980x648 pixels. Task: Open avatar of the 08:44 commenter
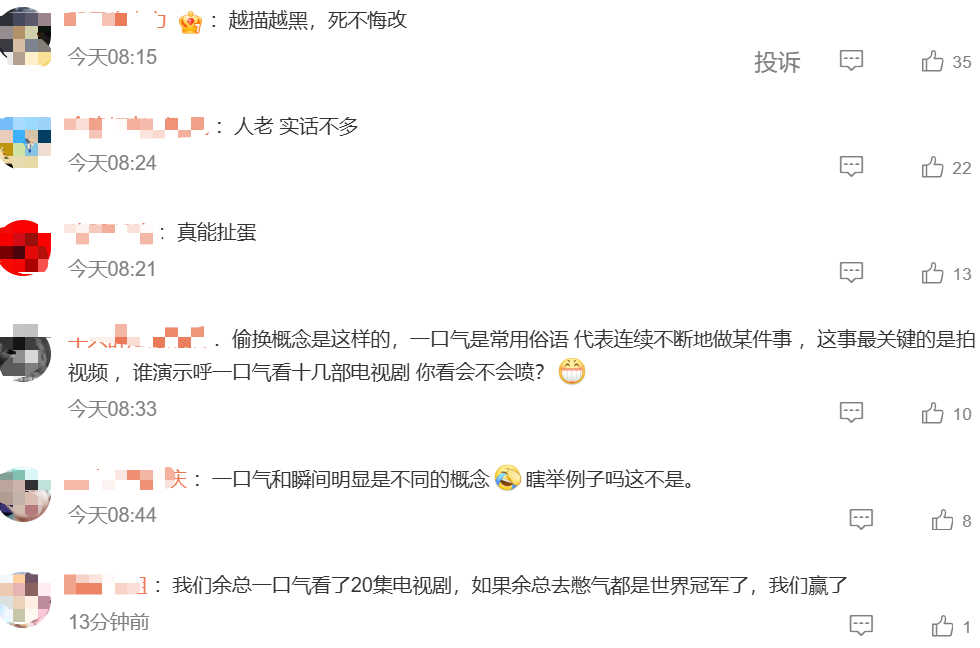point(25,494)
